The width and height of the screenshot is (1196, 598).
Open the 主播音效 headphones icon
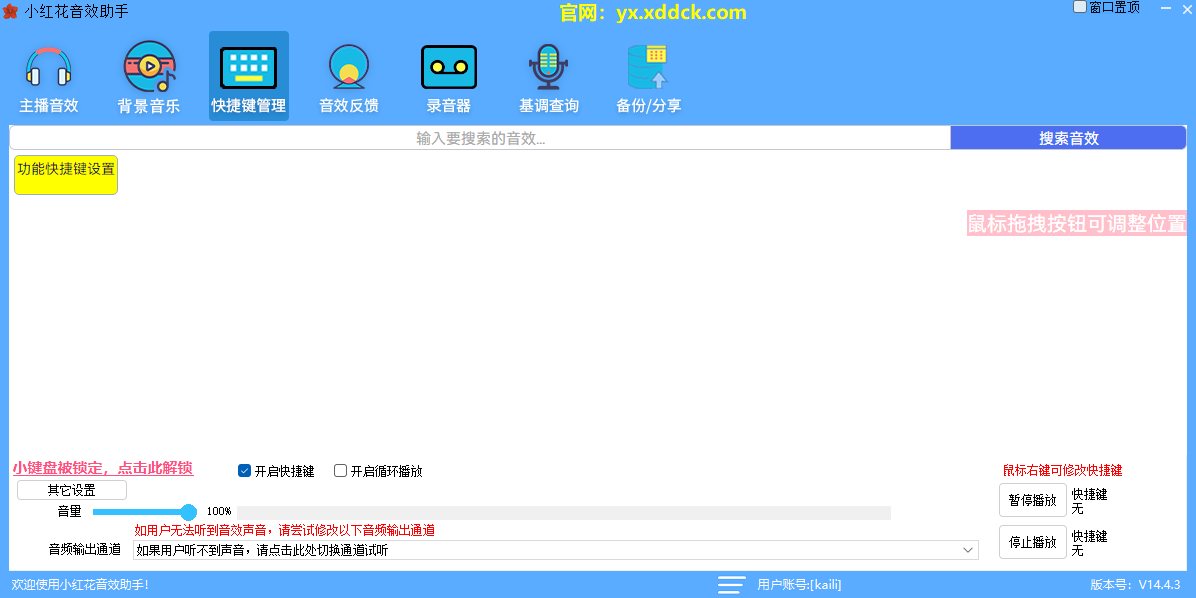(x=48, y=68)
